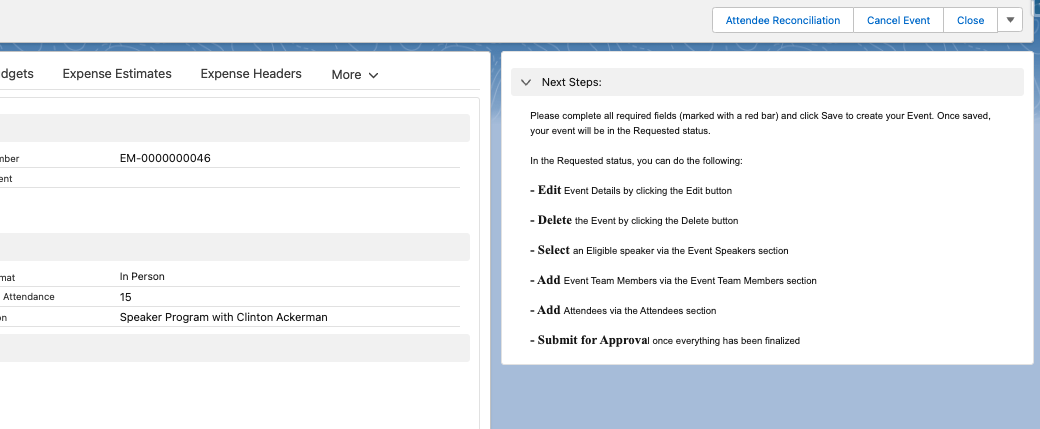Click the event number EM-0000000046 value
The height and width of the screenshot is (429, 1040).
(165, 158)
